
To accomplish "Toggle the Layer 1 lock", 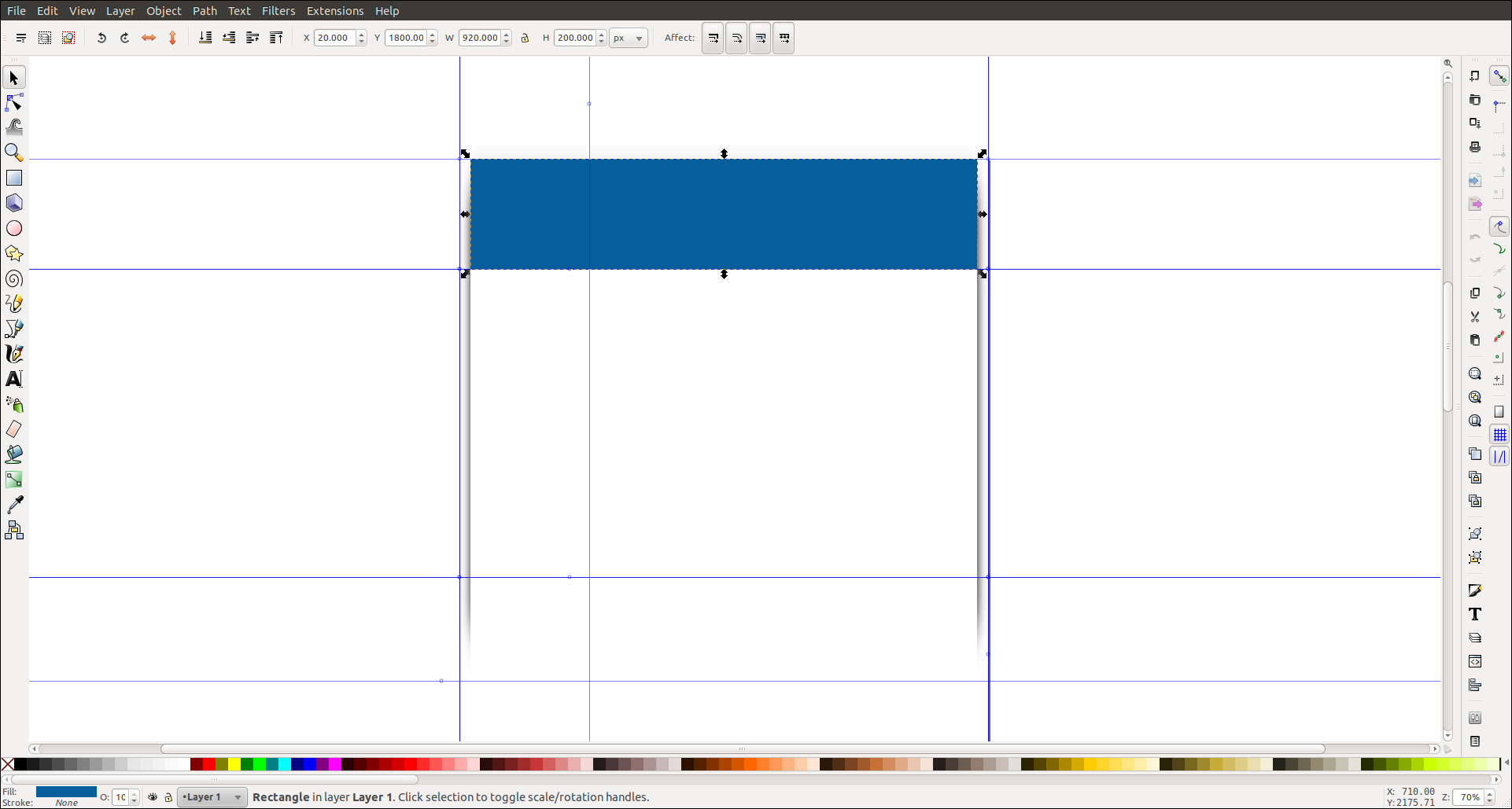I will (168, 797).
